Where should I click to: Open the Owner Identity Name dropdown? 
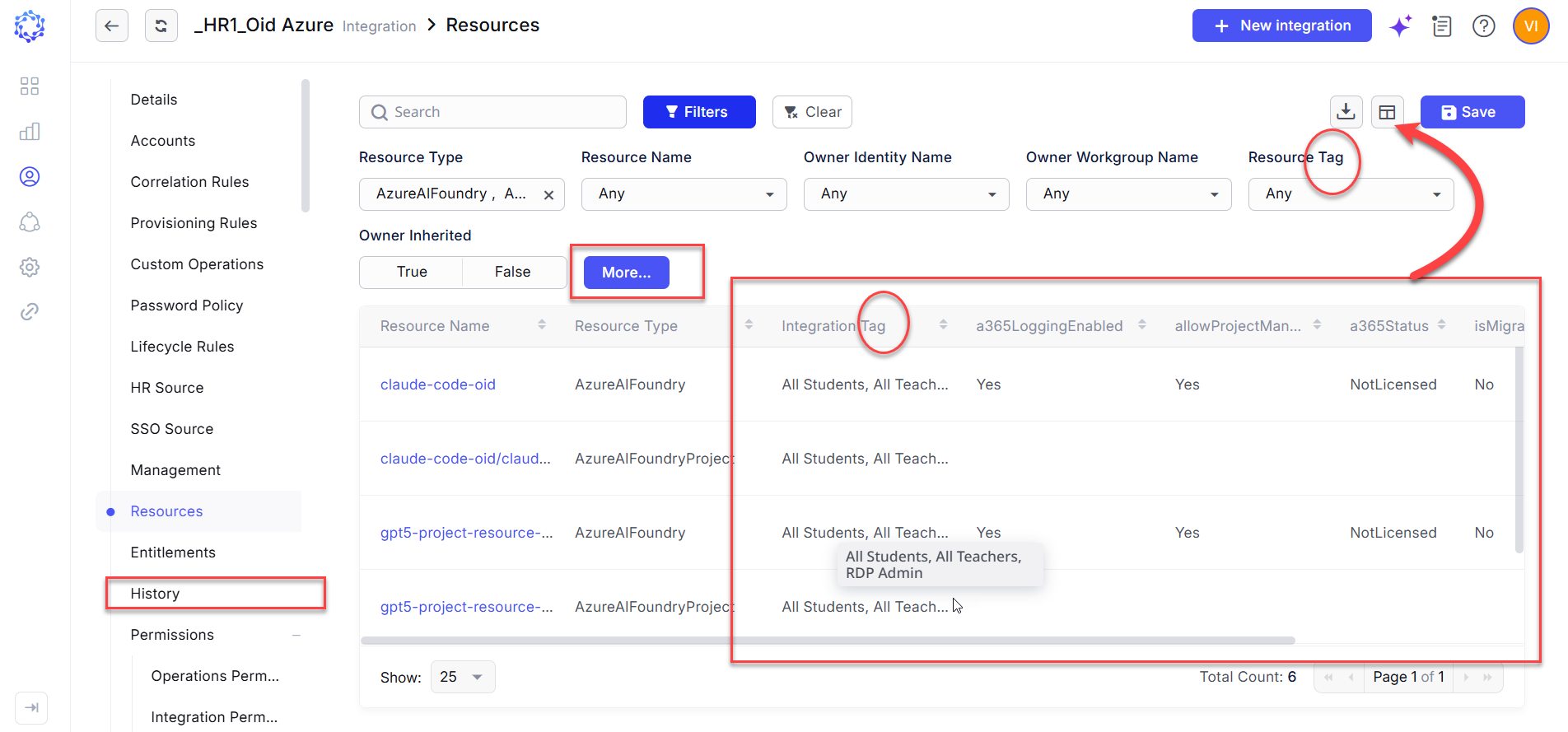[907, 194]
